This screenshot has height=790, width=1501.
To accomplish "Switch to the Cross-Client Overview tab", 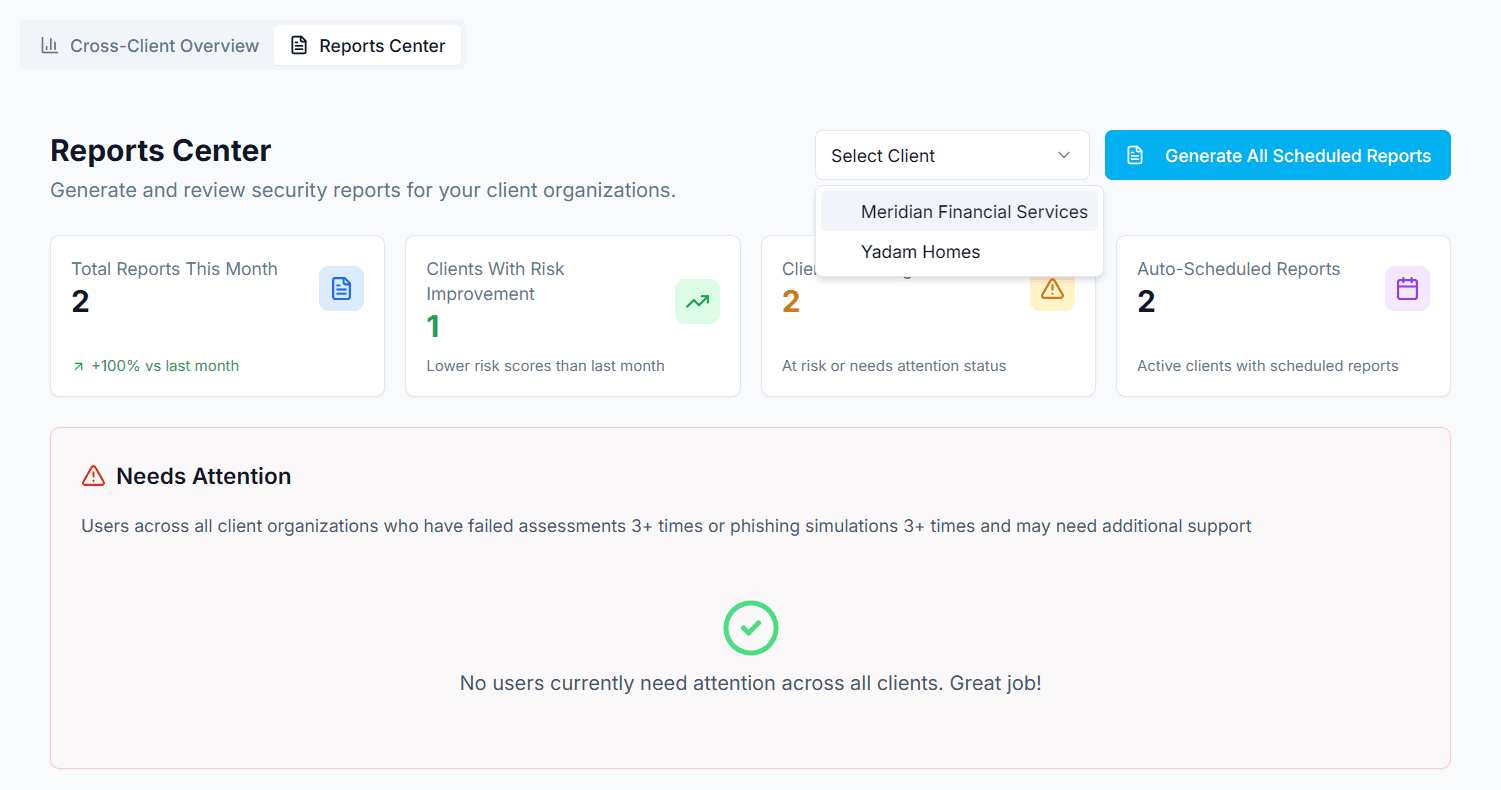I will pos(148,45).
